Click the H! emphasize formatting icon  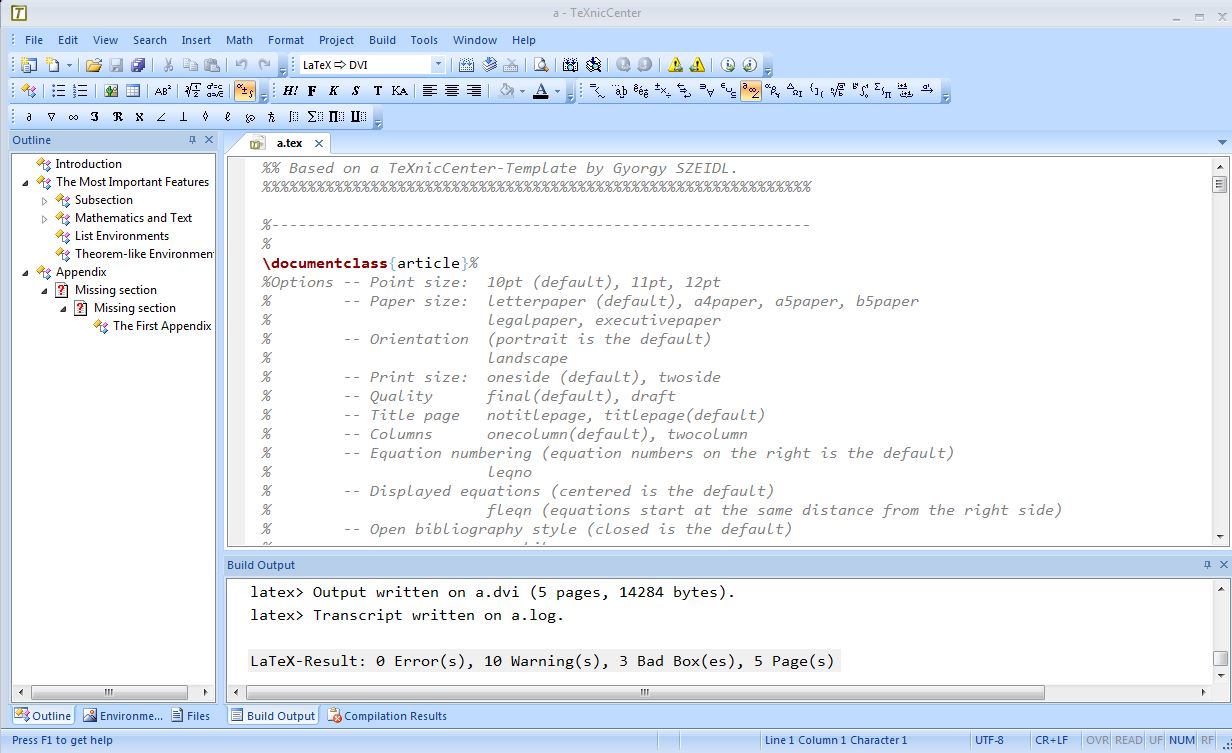pos(290,91)
